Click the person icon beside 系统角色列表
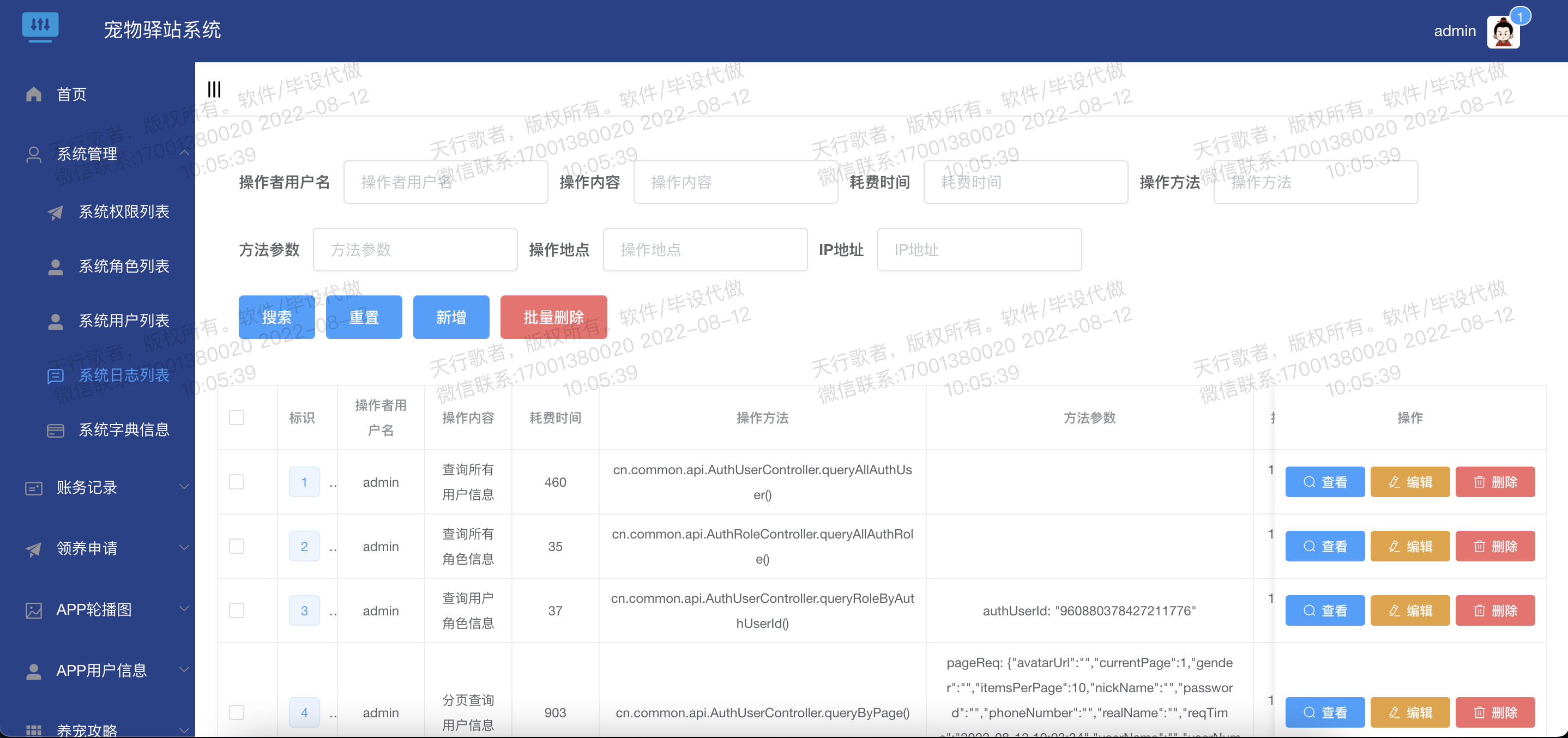Screen dimensions: 1568x738 [56, 267]
